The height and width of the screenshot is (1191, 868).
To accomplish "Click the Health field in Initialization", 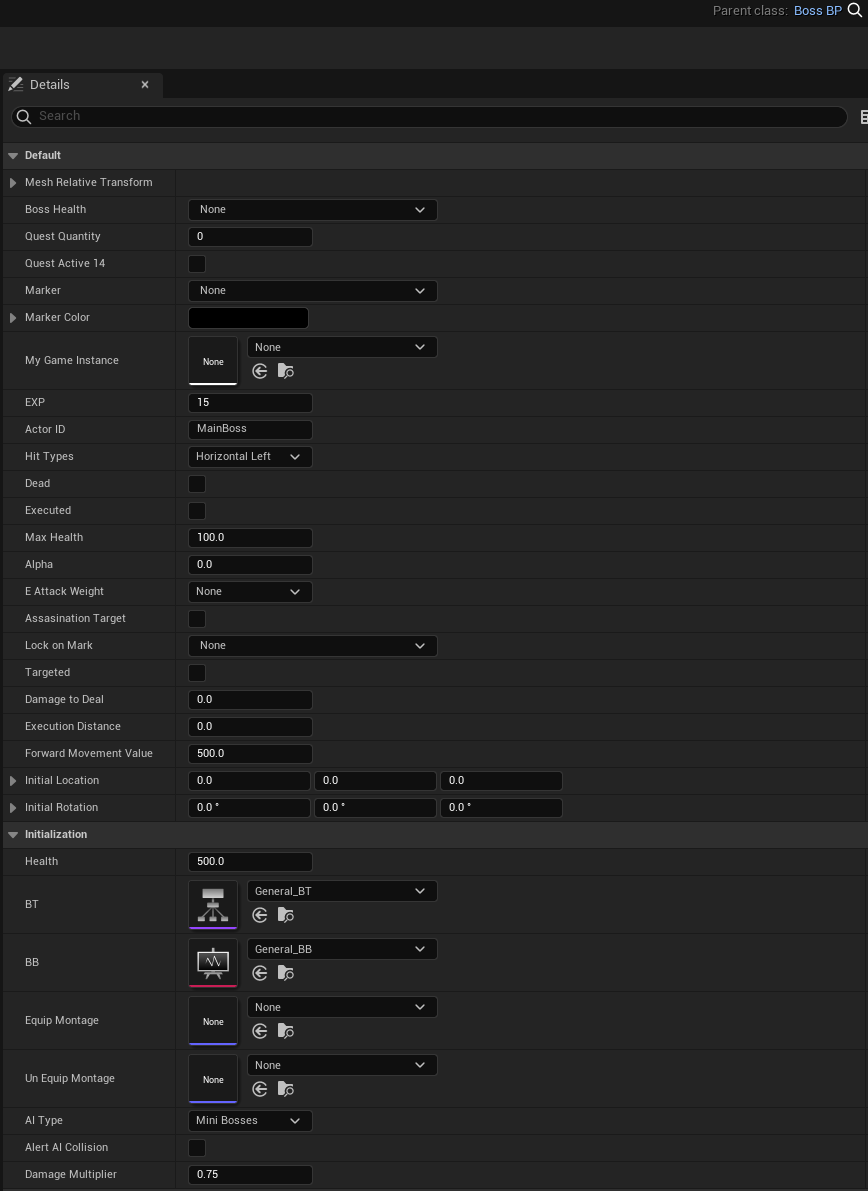I will (x=250, y=861).
